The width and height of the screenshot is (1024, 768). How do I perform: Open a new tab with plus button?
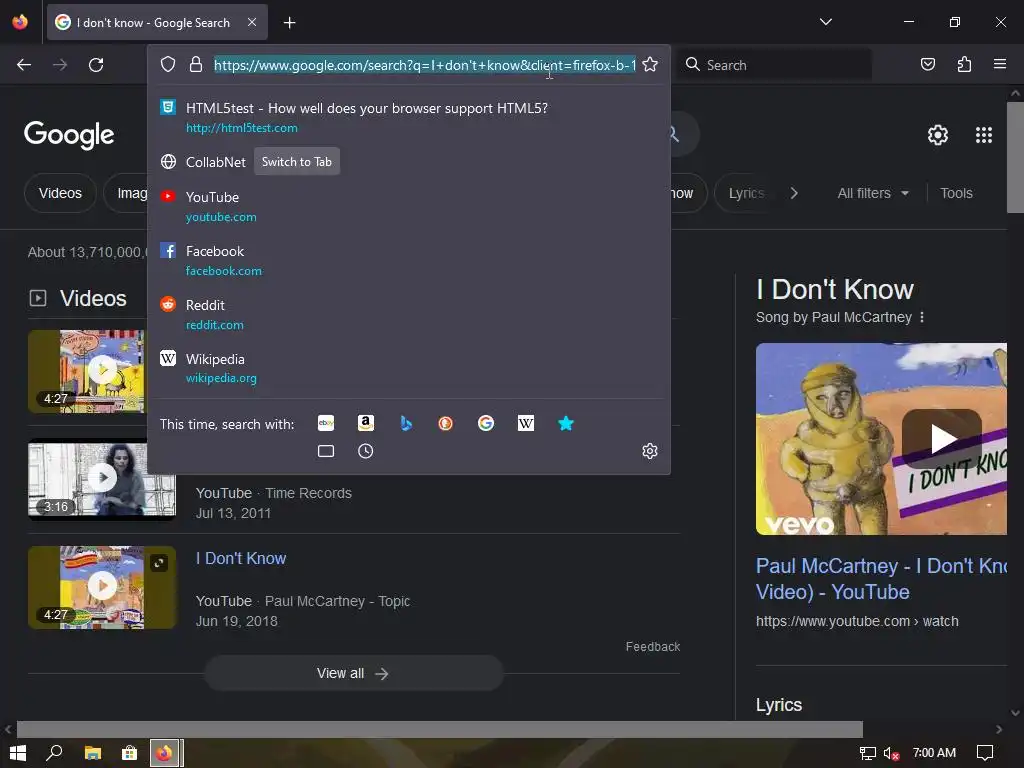click(x=289, y=23)
